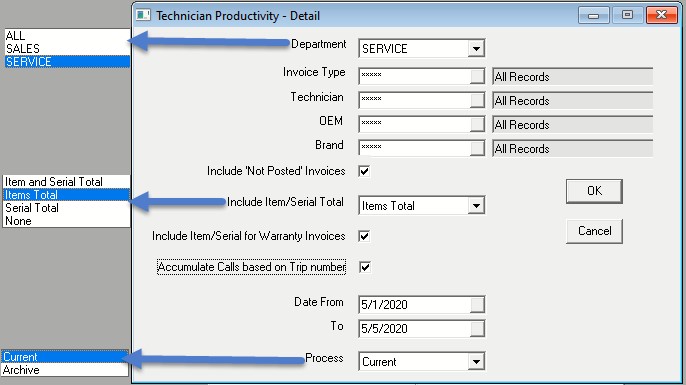Click the OK button
686x385 pixels.
(x=594, y=191)
